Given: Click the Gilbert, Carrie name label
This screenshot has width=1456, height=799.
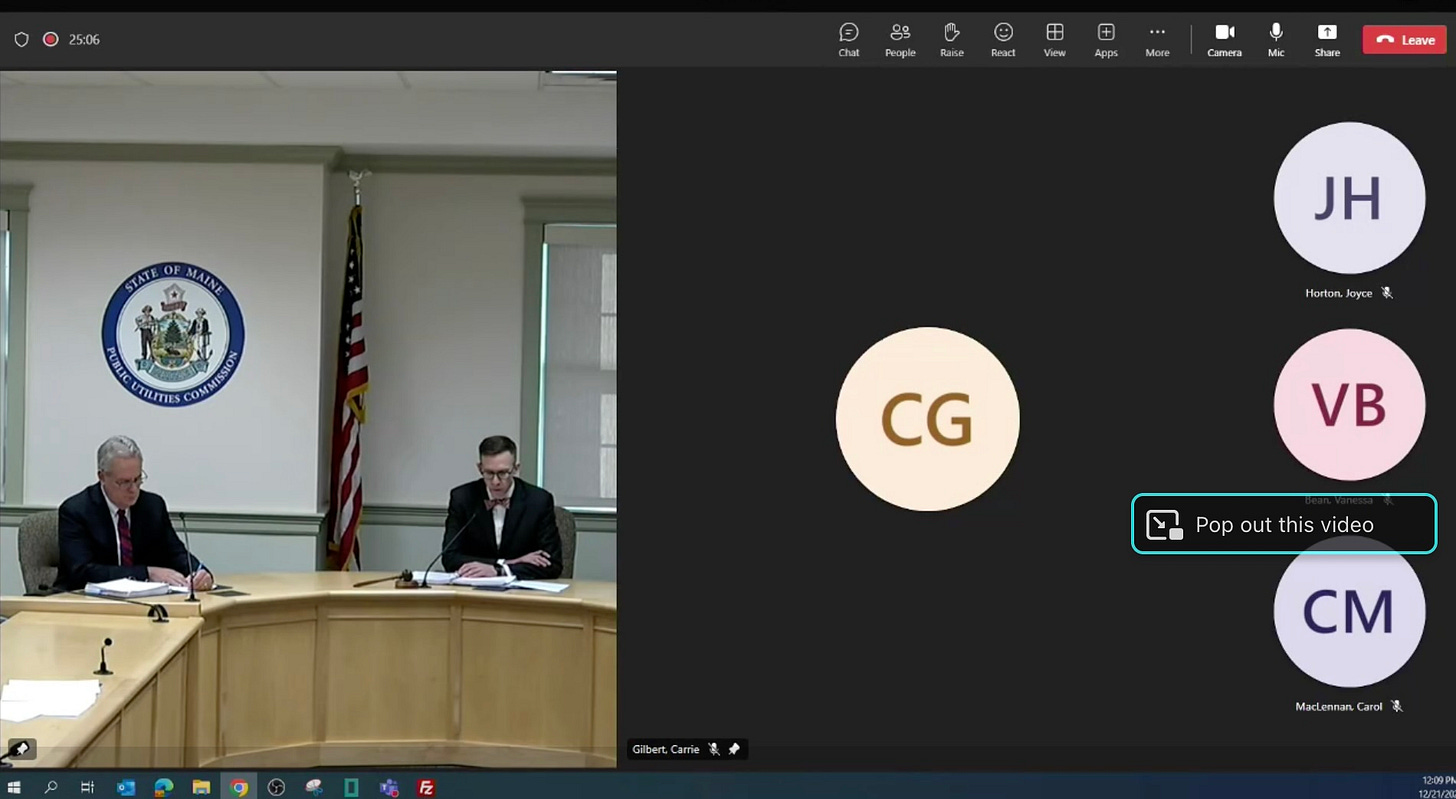Looking at the screenshot, I should (665, 749).
